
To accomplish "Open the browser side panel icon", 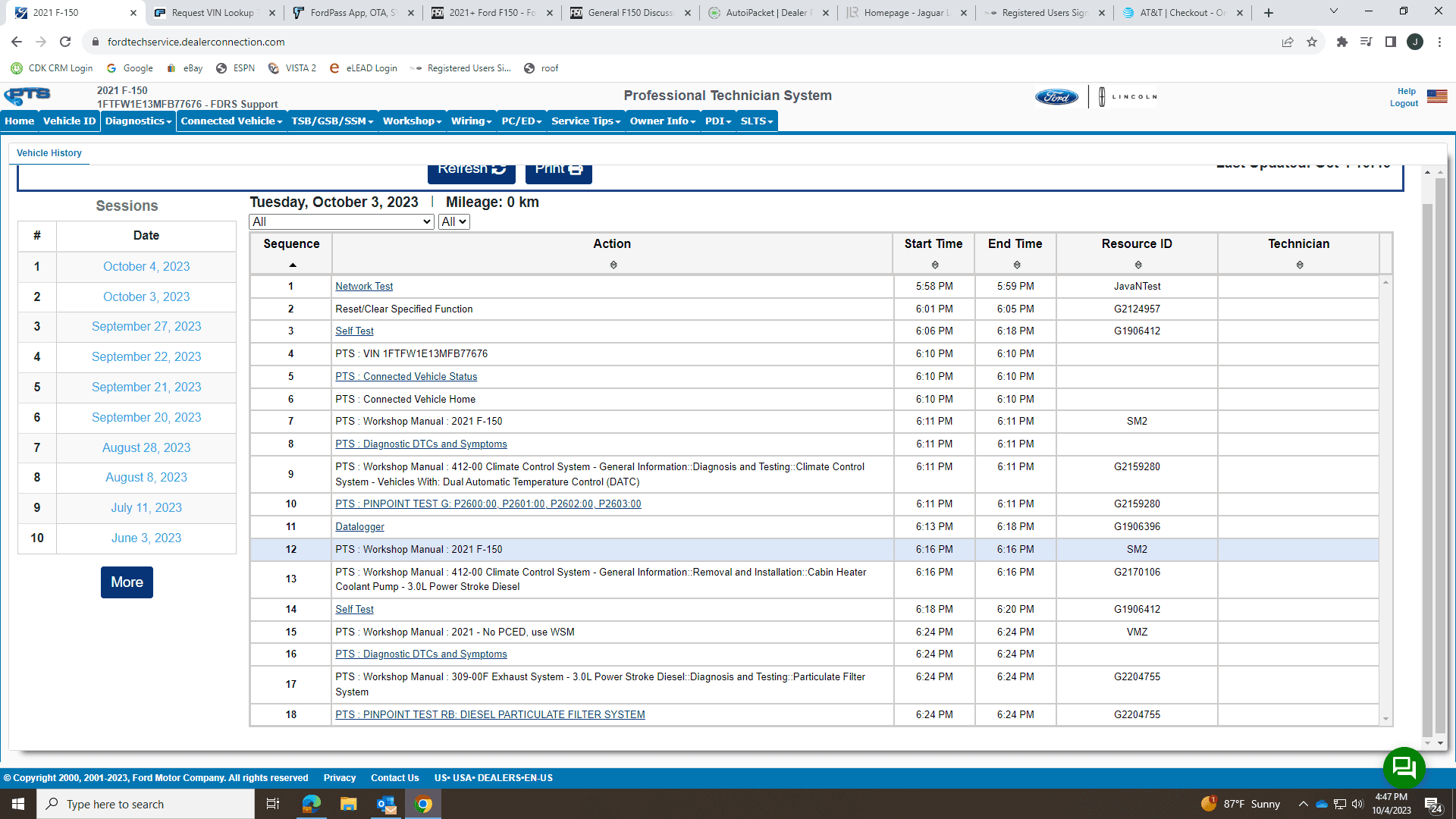I will [x=1390, y=42].
